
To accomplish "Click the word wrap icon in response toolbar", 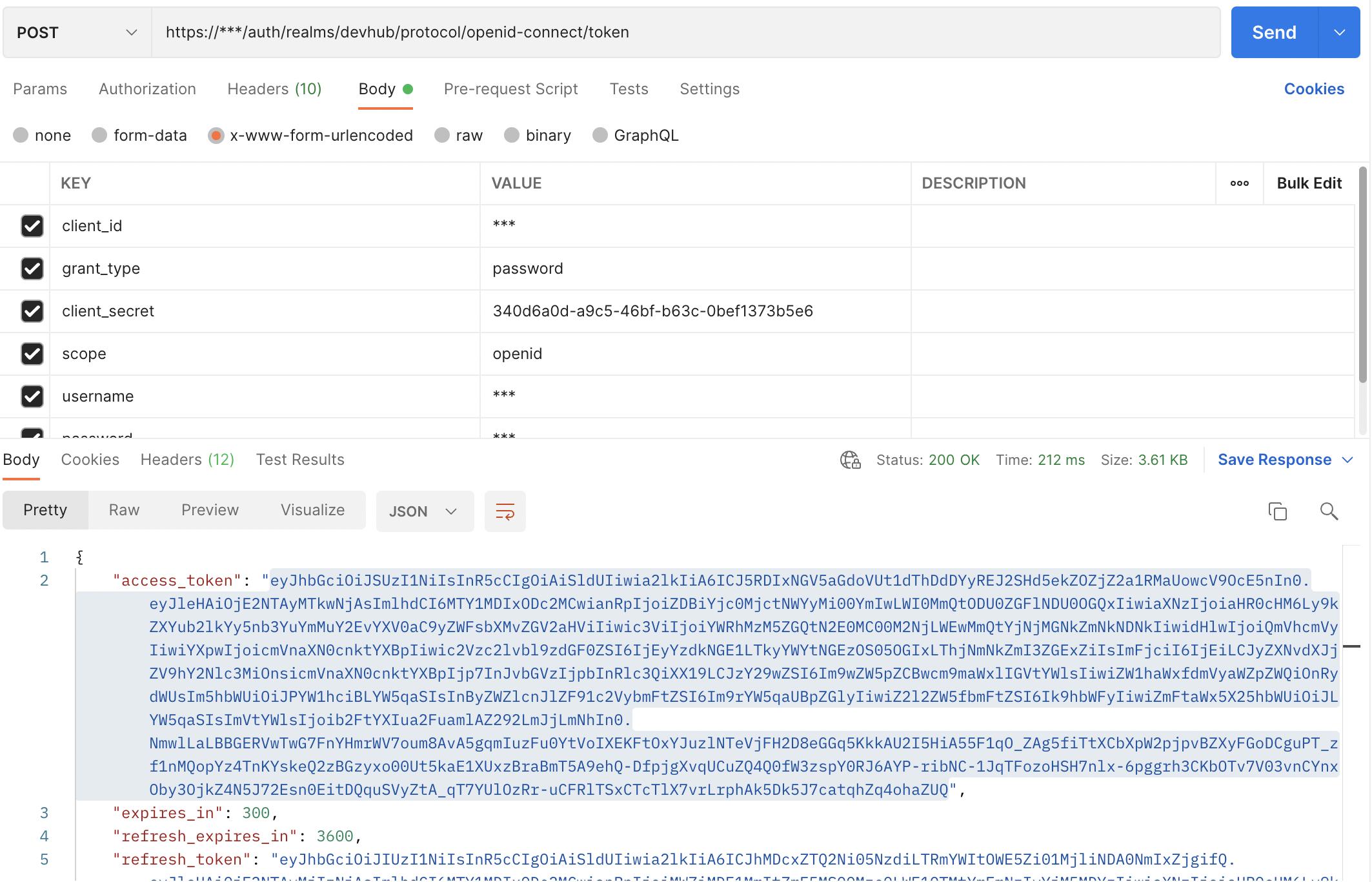I will (x=505, y=511).
